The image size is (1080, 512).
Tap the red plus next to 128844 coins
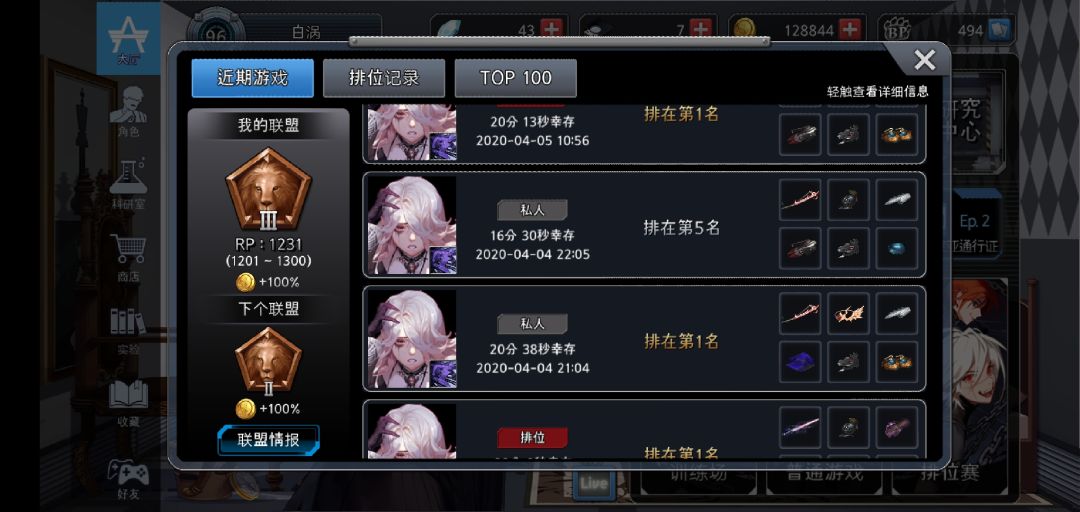tap(851, 29)
